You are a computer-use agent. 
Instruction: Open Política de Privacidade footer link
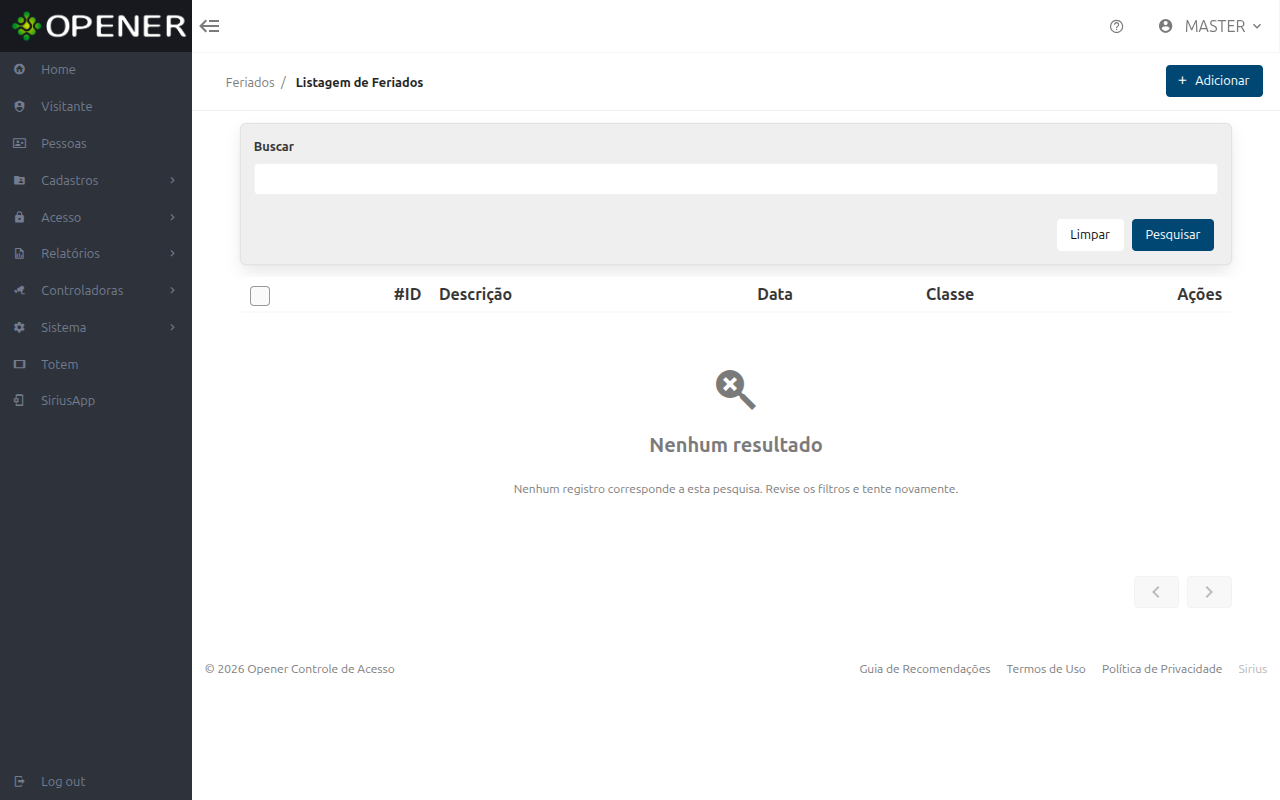click(1162, 669)
